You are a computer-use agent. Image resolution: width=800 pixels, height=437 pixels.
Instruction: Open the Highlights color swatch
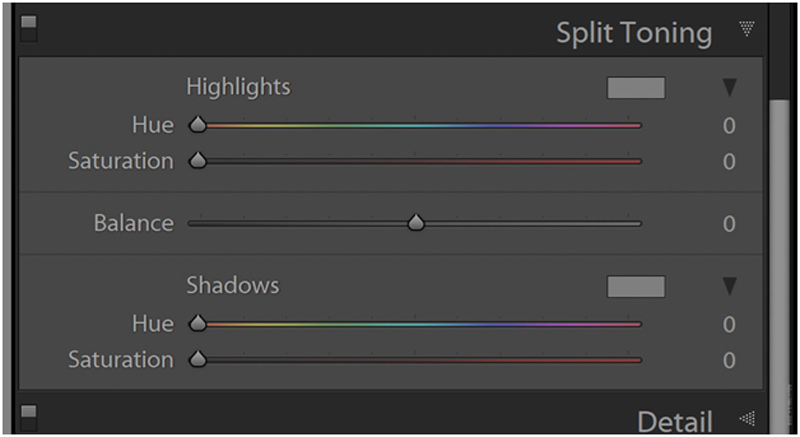tap(635, 88)
